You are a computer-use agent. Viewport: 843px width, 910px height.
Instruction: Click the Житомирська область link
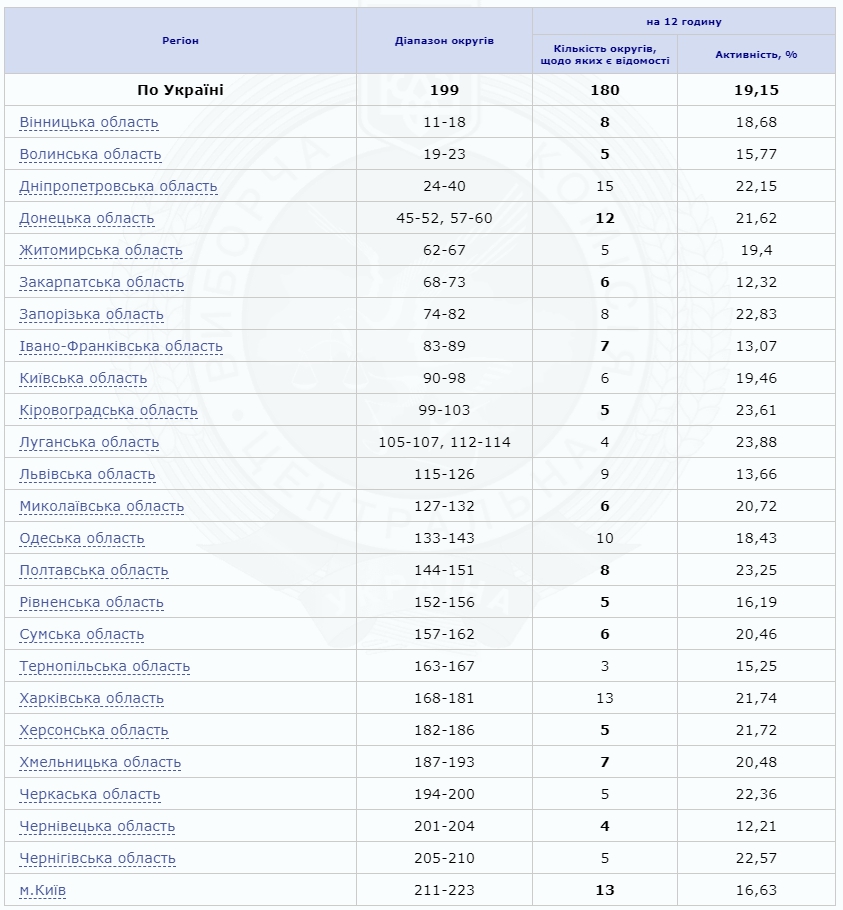[x=101, y=250]
